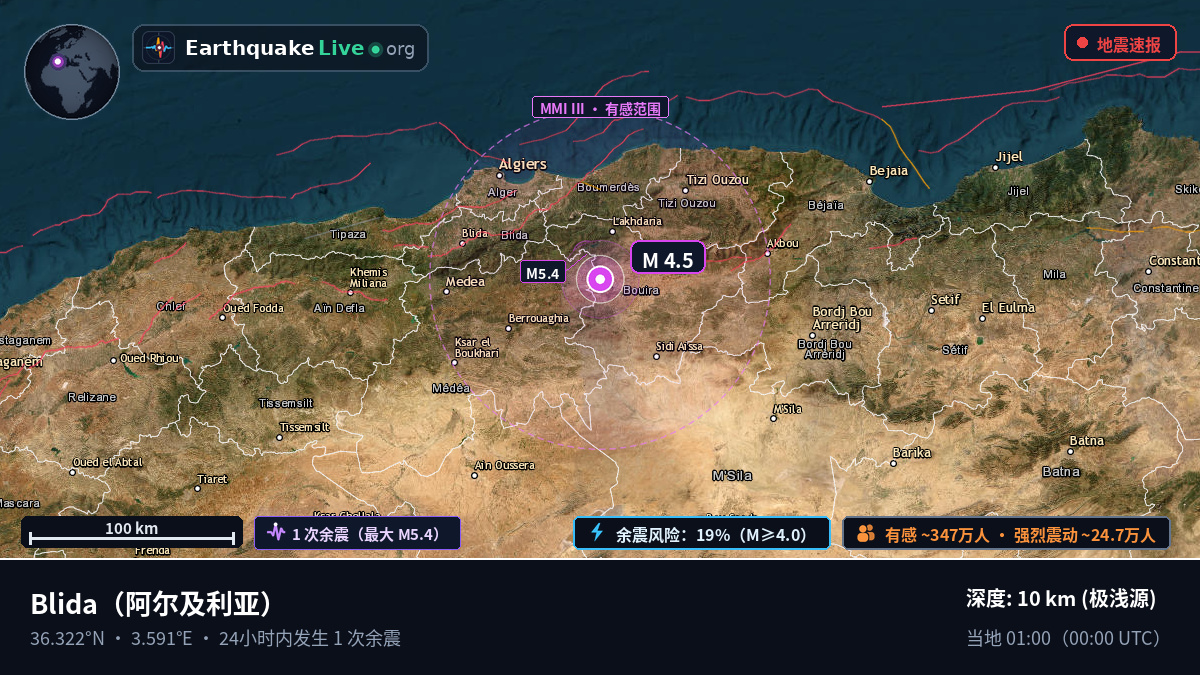Click the Algiers city label
The image size is (1200, 675).
523,164
